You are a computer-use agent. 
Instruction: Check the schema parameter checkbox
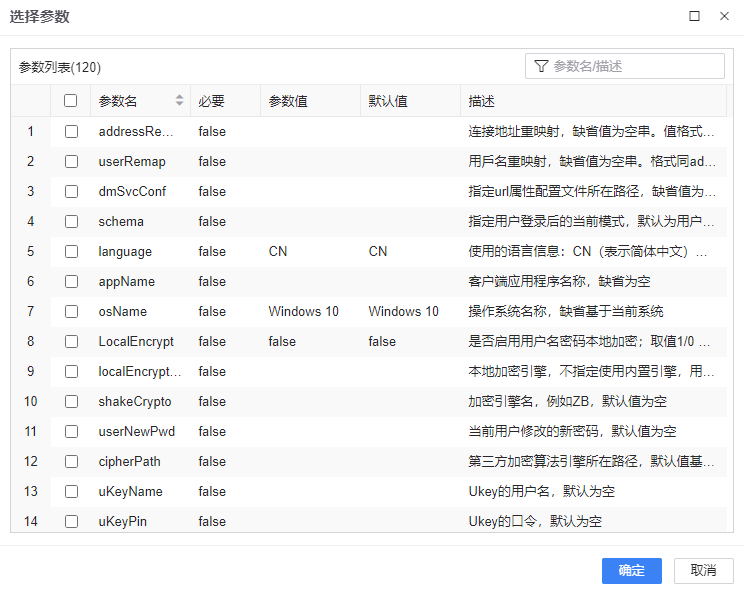71,221
